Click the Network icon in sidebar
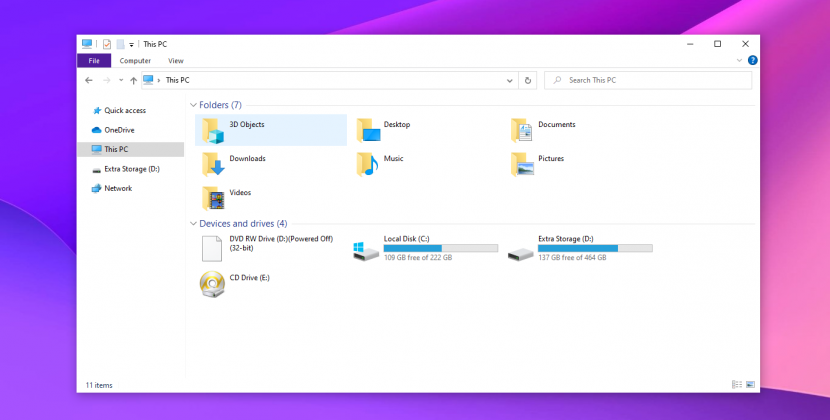Screen dimensions: 830x420 (96, 189)
